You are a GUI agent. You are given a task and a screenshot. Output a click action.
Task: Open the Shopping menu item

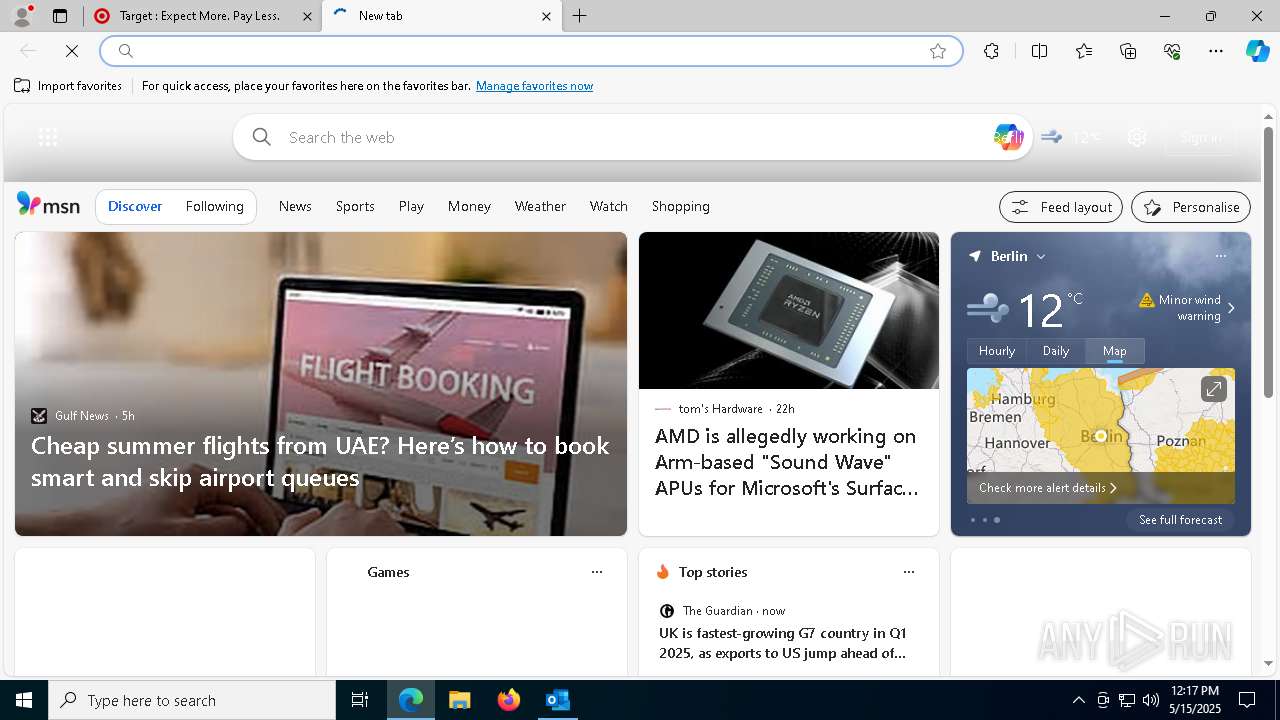click(x=681, y=206)
